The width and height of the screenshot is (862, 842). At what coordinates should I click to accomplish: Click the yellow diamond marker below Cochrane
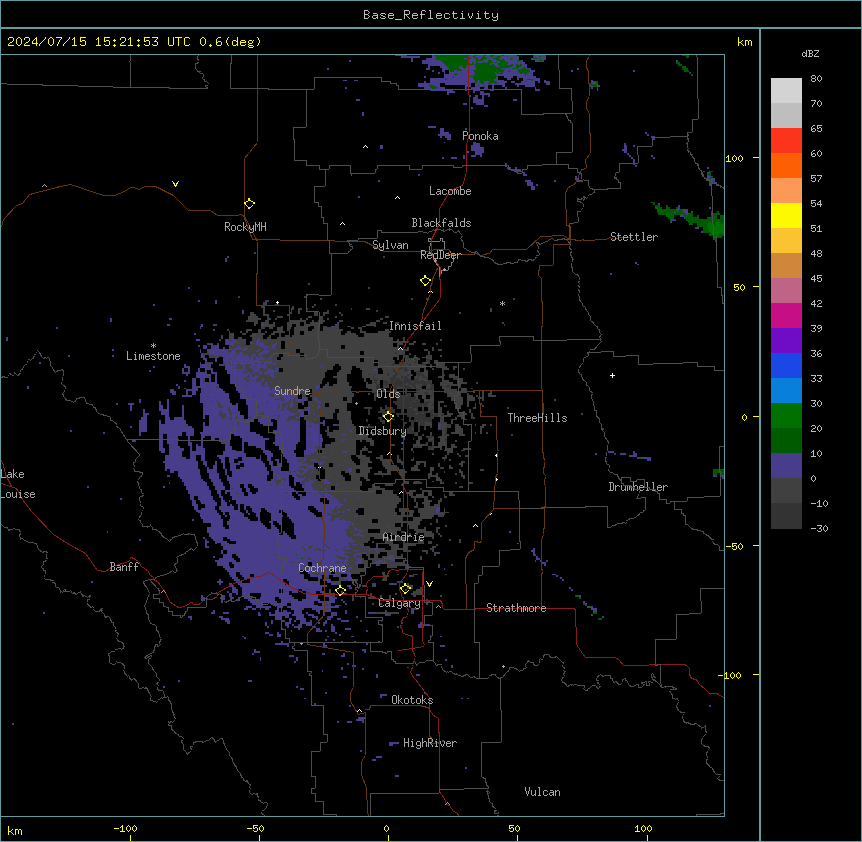point(340,591)
